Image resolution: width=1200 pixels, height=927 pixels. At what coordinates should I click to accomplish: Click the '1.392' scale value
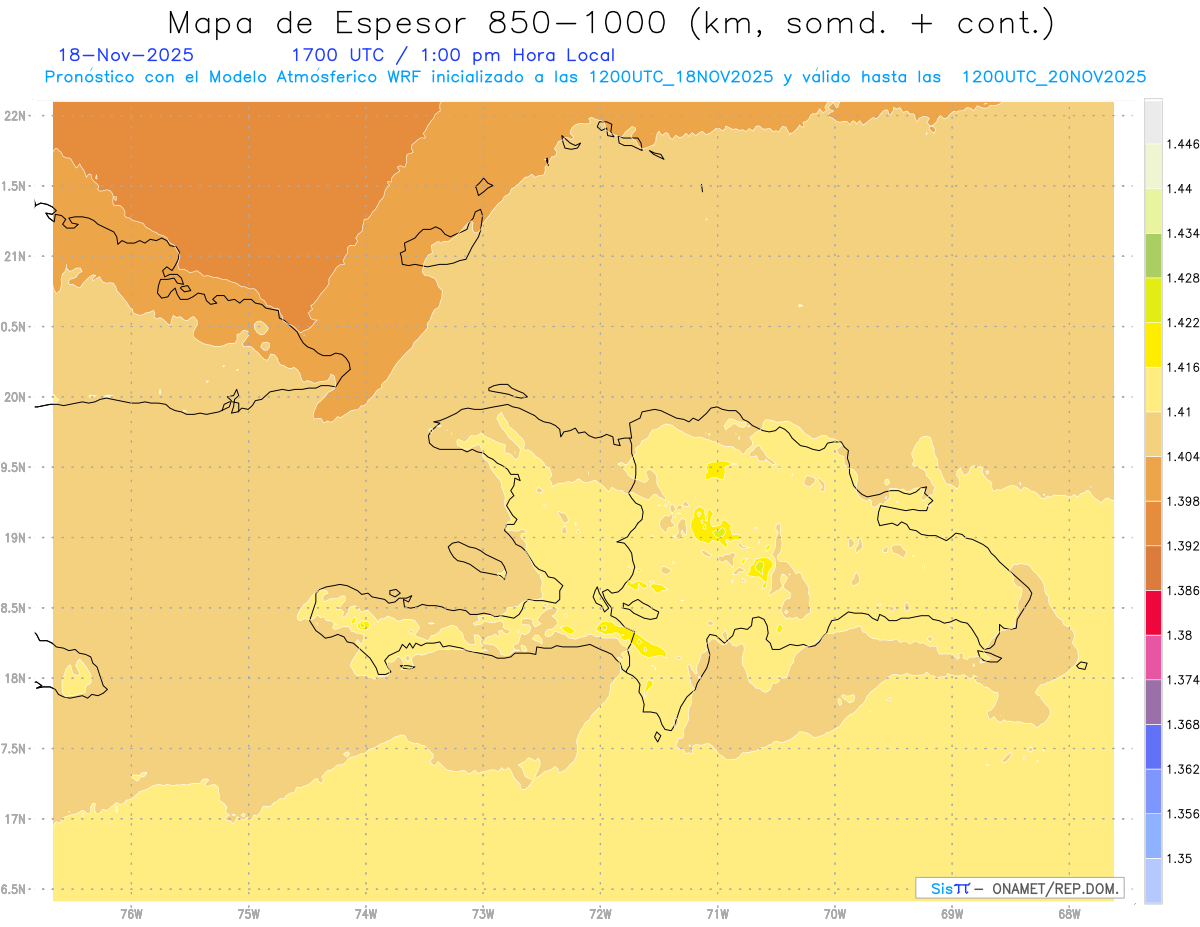[1182, 546]
